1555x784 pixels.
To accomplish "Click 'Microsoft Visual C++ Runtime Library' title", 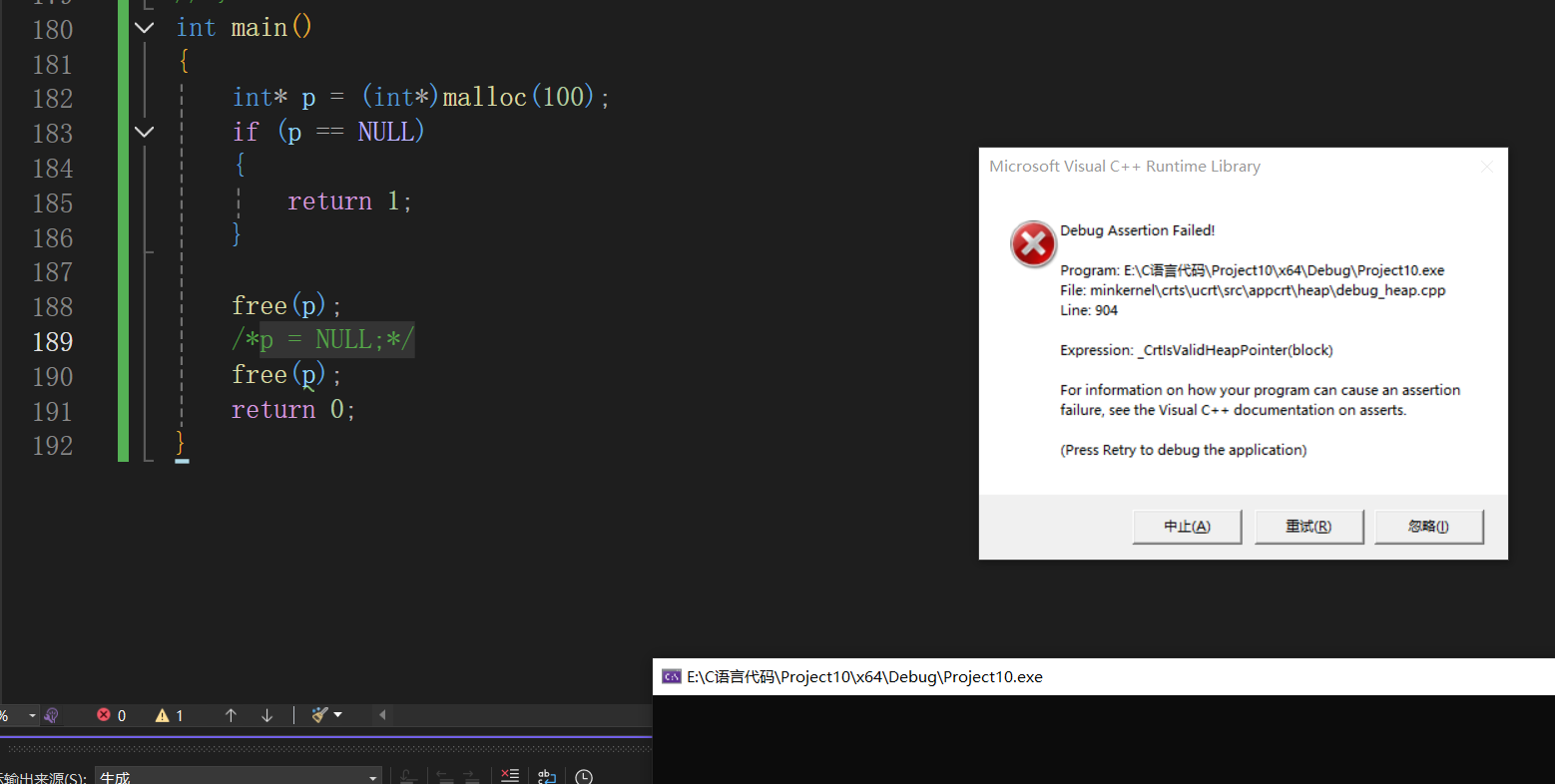I will pyautogui.click(x=1125, y=167).
